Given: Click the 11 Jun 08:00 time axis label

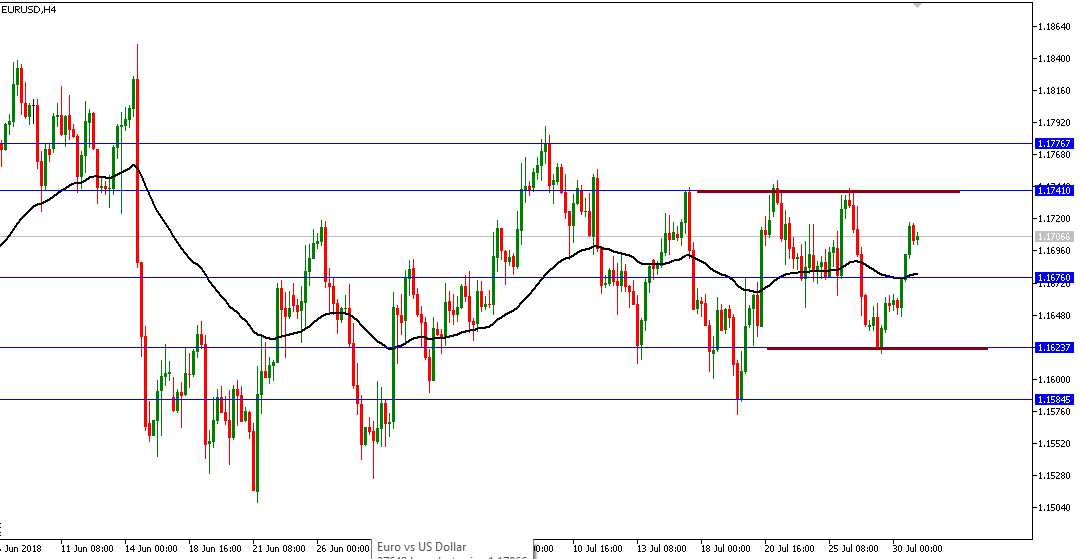Looking at the screenshot, I should point(88,549).
